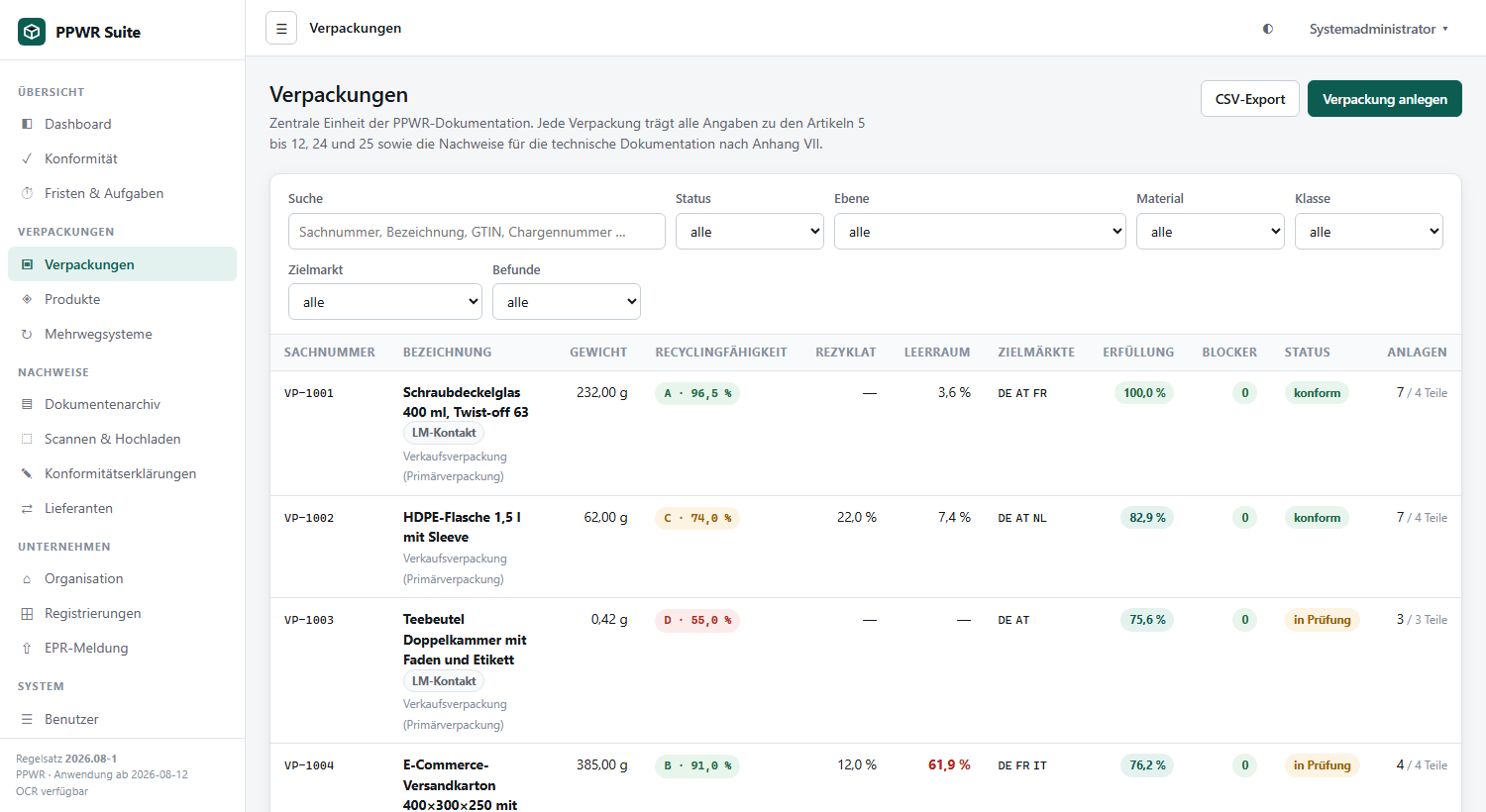Click the CSV-Export button
The image size is (1486, 812).
(x=1250, y=99)
